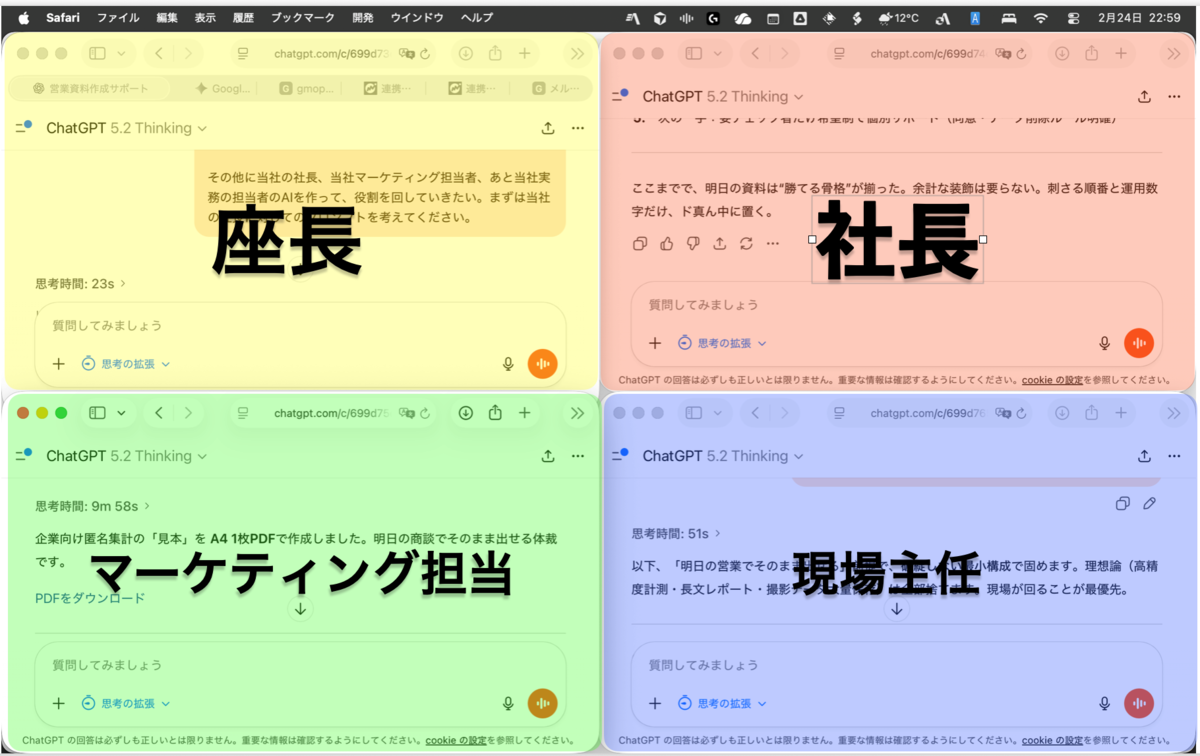Screen dimensions: 1200x756
Task: Click the copy message icon in blue window
Action: 1123,504
